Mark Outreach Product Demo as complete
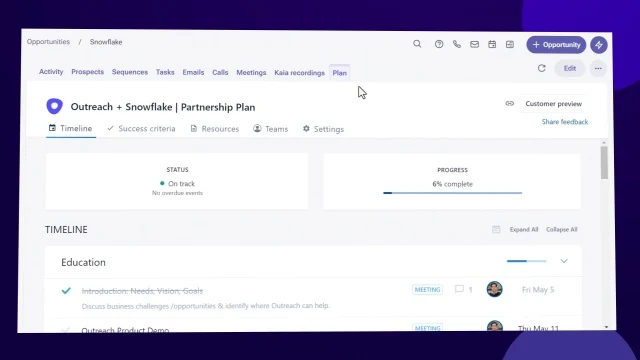 pos(66,329)
